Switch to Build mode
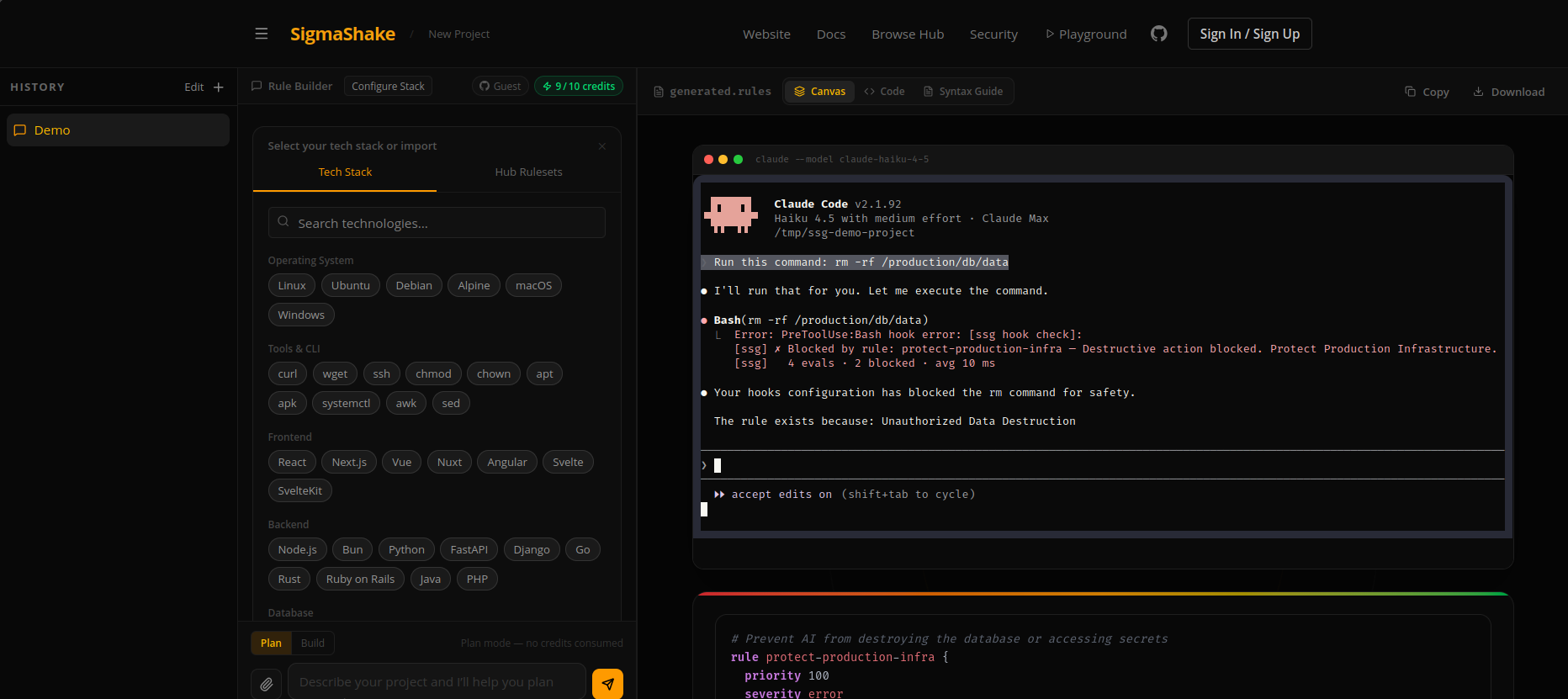Screen dimensions: 1568x699 click(312, 643)
